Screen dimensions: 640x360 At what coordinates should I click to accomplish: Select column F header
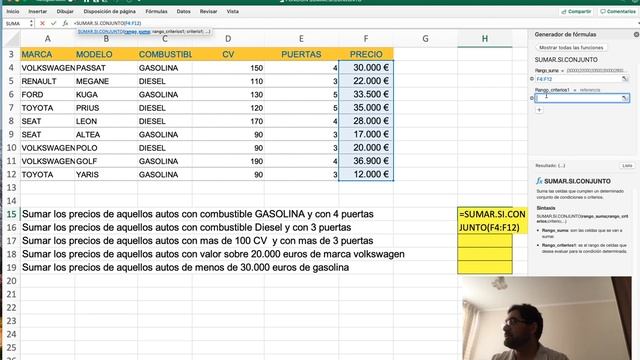click(366, 39)
